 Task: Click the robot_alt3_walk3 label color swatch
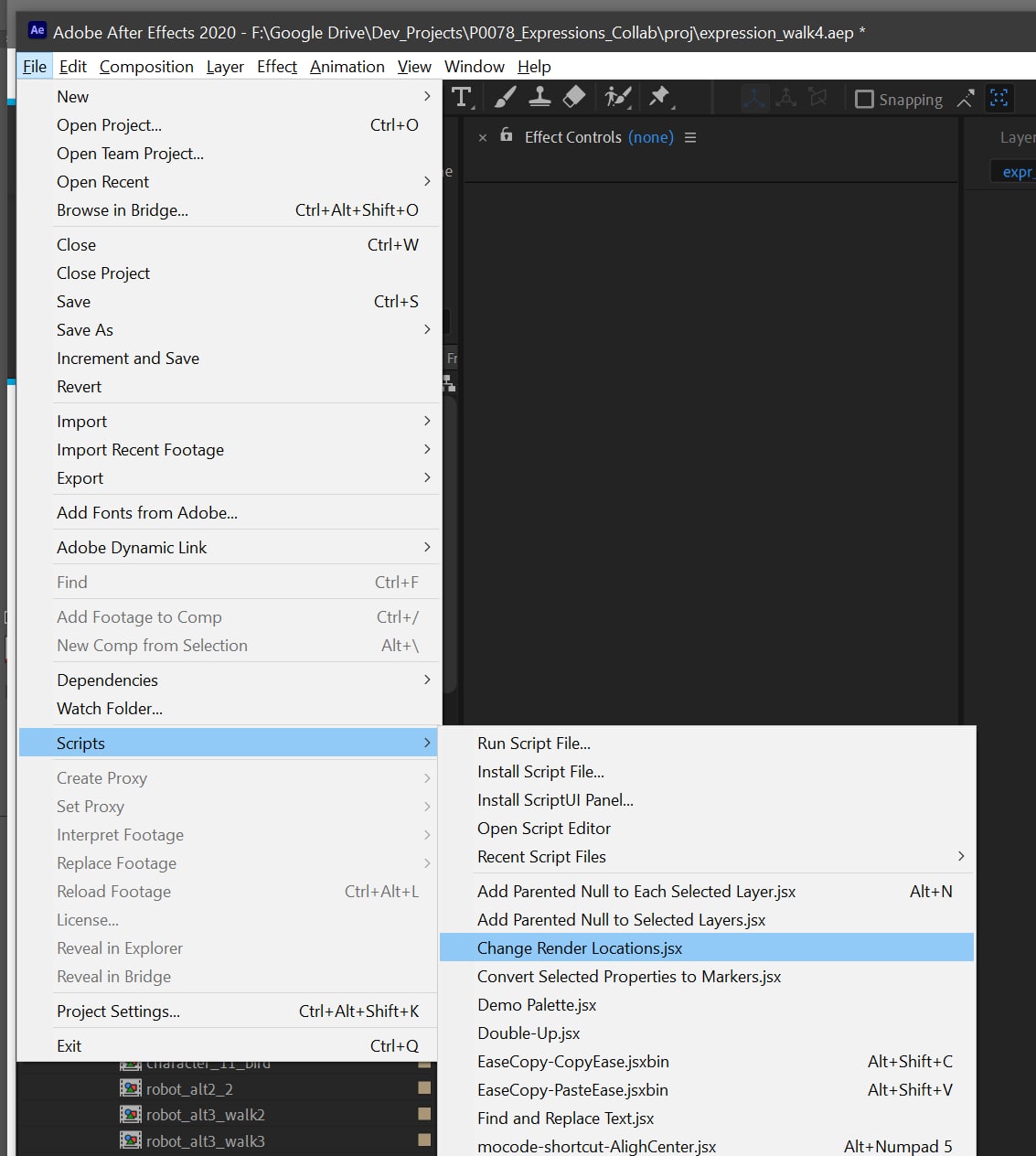[x=424, y=1140]
